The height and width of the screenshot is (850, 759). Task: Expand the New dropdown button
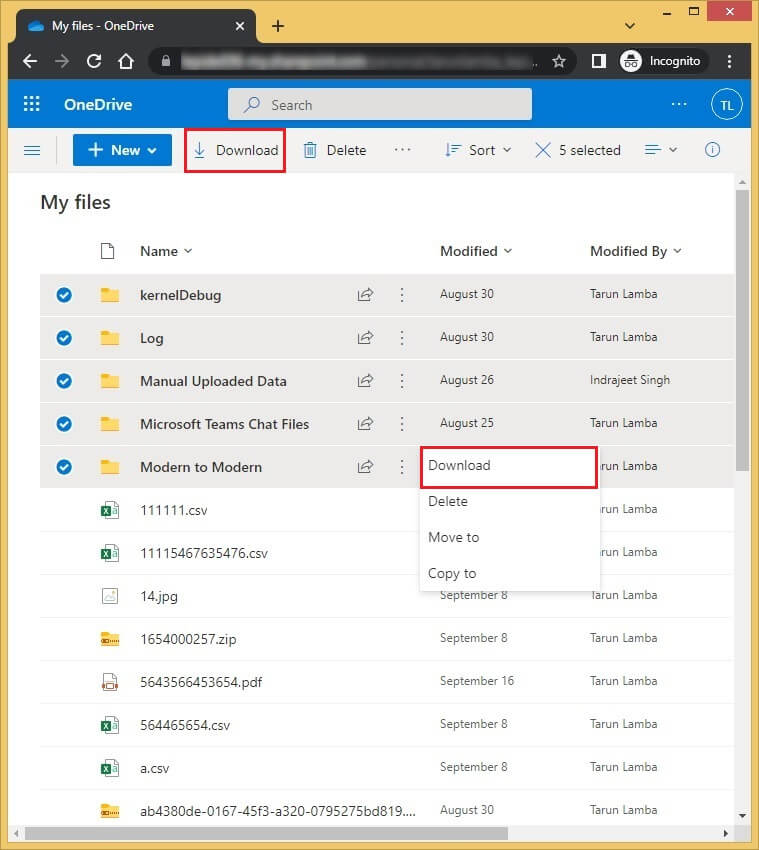pos(122,150)
